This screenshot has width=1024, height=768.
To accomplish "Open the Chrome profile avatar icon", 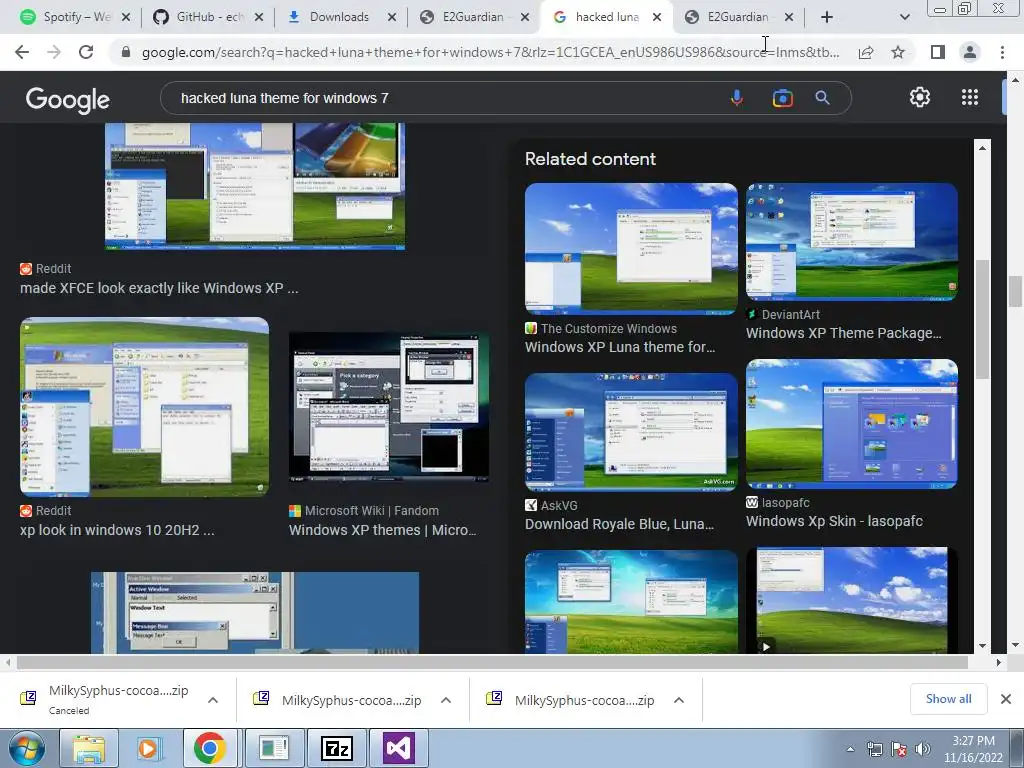I will pyautogui.click(x=970, y=52).
